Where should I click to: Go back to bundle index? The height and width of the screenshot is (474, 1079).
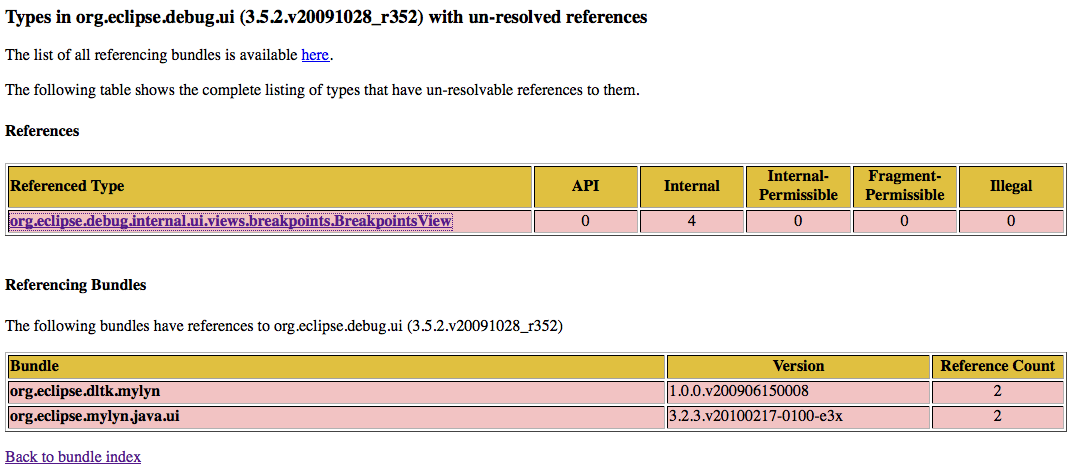point(73,457)
